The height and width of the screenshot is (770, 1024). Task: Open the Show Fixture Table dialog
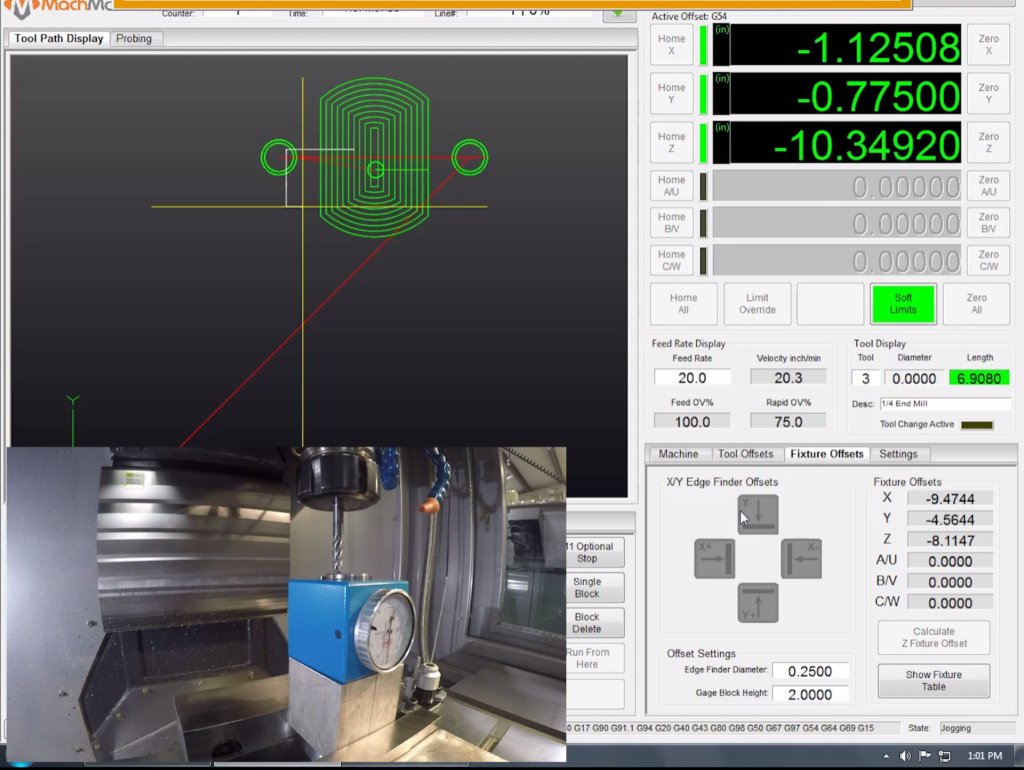933,681
